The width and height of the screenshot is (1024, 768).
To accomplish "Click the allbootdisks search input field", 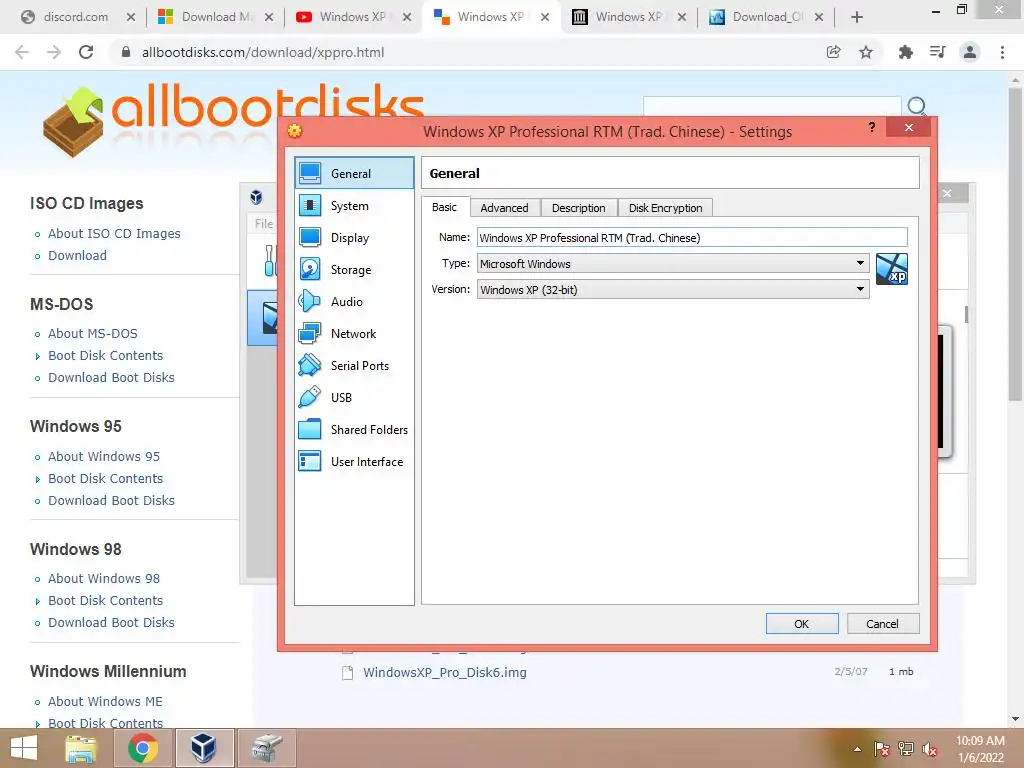I will (x=772, y=106).
